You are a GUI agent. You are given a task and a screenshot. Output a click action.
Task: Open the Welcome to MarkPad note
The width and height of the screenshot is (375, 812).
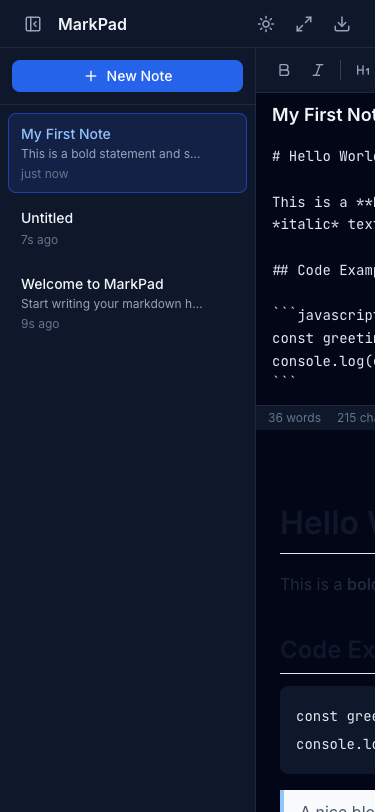(x=127, y=303)
